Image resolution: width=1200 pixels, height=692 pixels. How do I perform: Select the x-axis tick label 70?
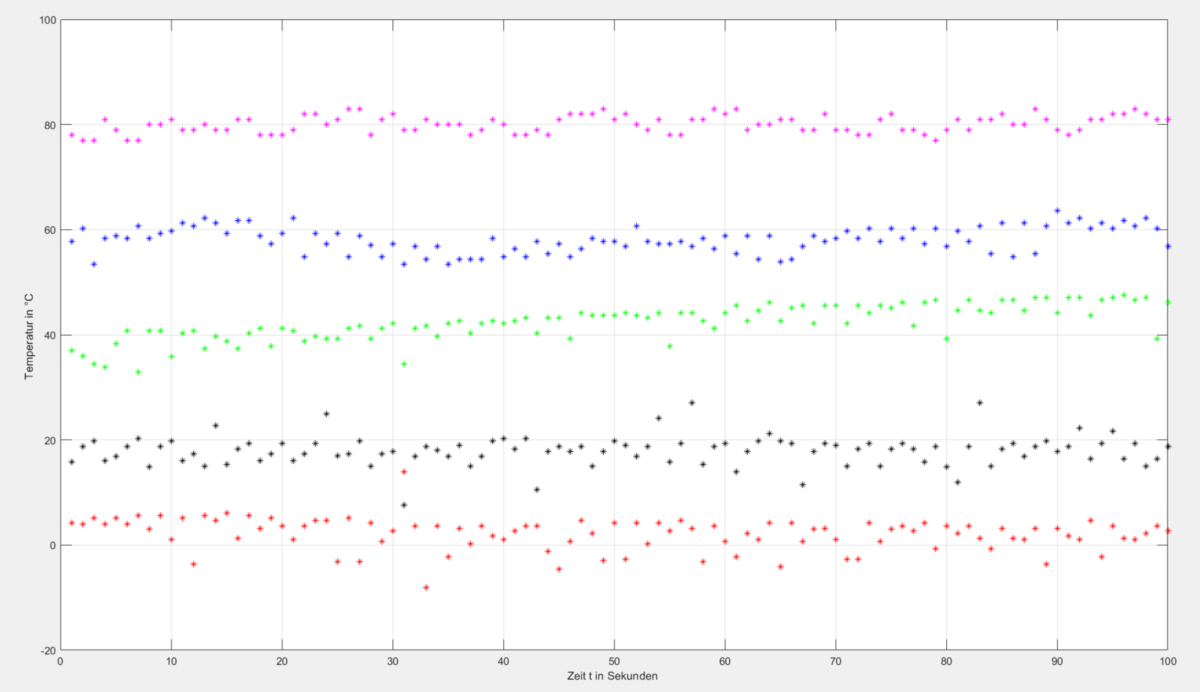click(835, 661)
